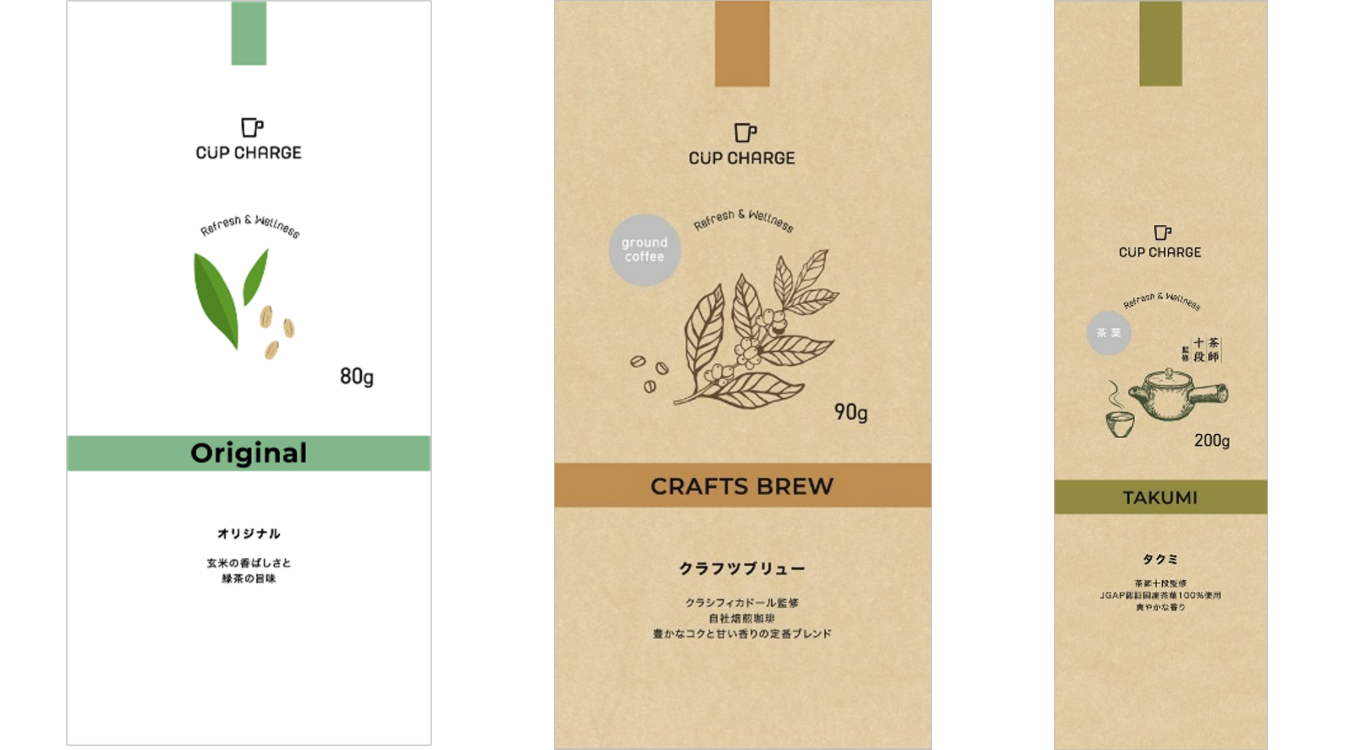Click the steaming tea cup illustration
Viewport: 1360px width, 750px height.
[x=1117, y=412]
